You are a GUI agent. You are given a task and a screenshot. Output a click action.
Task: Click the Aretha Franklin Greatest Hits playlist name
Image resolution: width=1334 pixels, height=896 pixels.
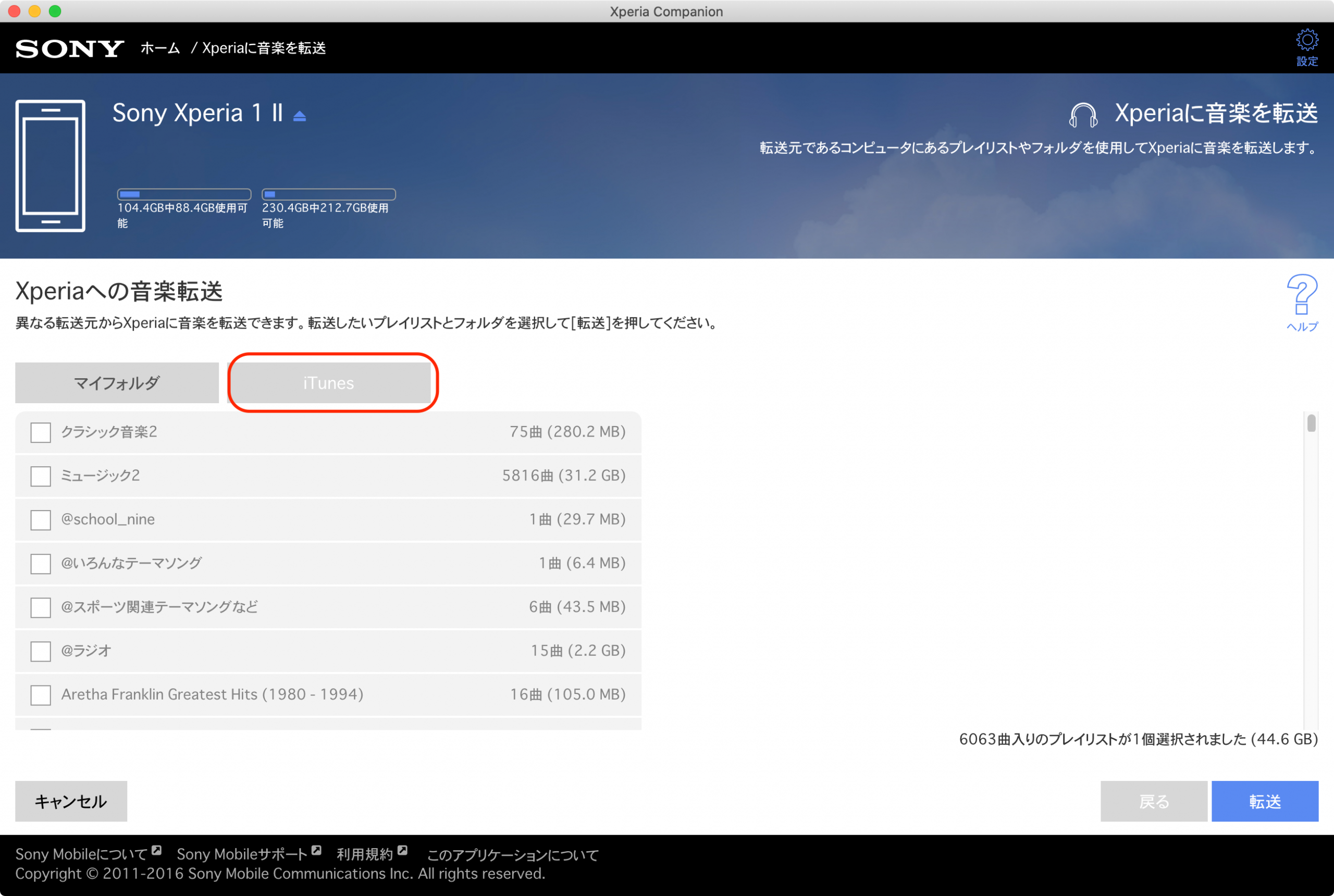pos(212,694)
